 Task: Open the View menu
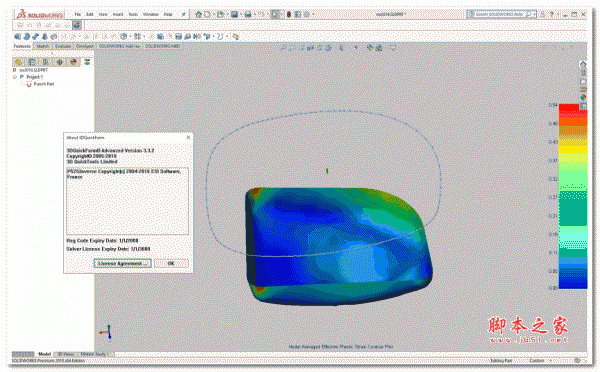pyautogui.click(x=103, y=15)
